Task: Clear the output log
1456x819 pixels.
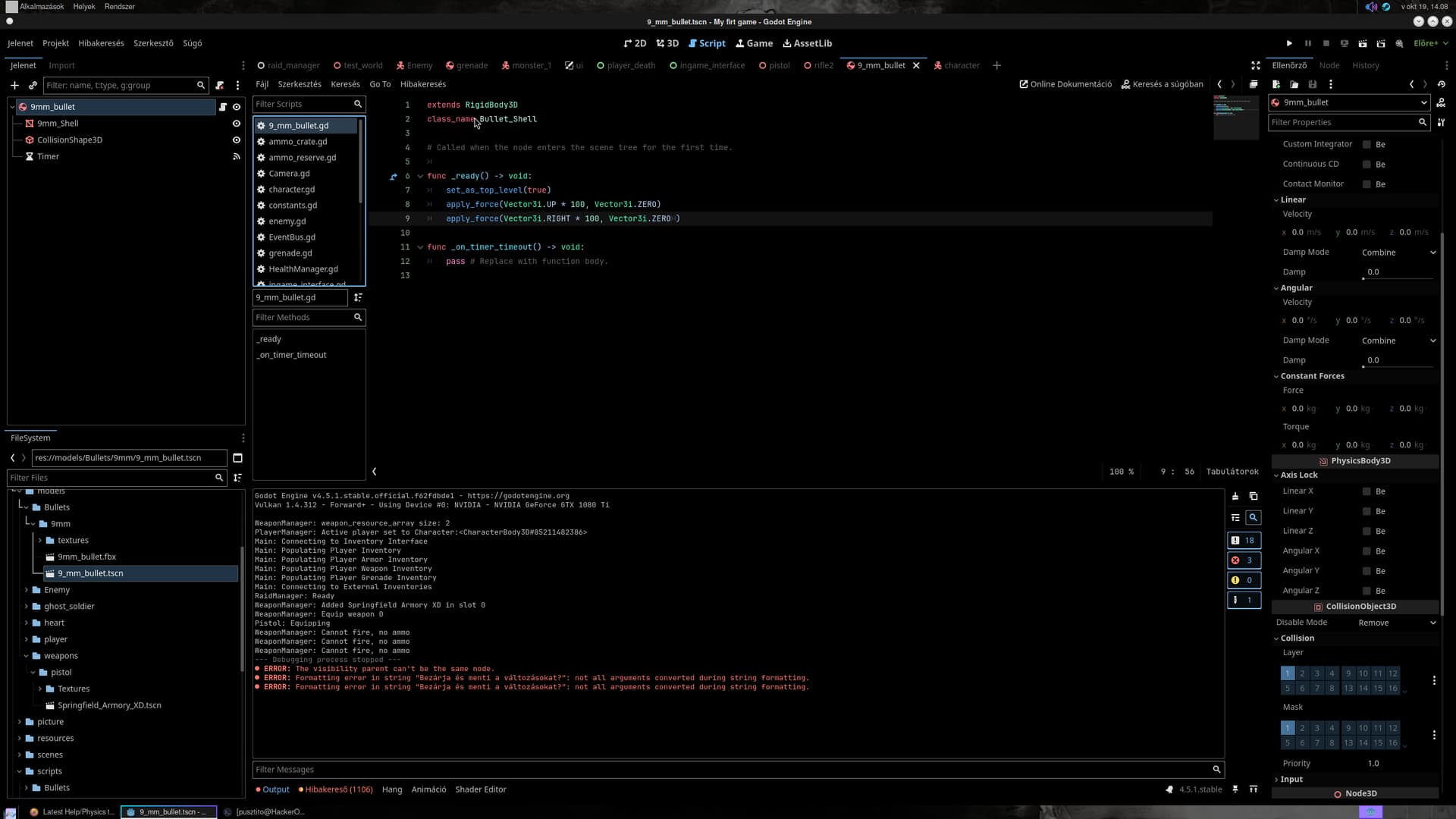Action: (1235, 496)
